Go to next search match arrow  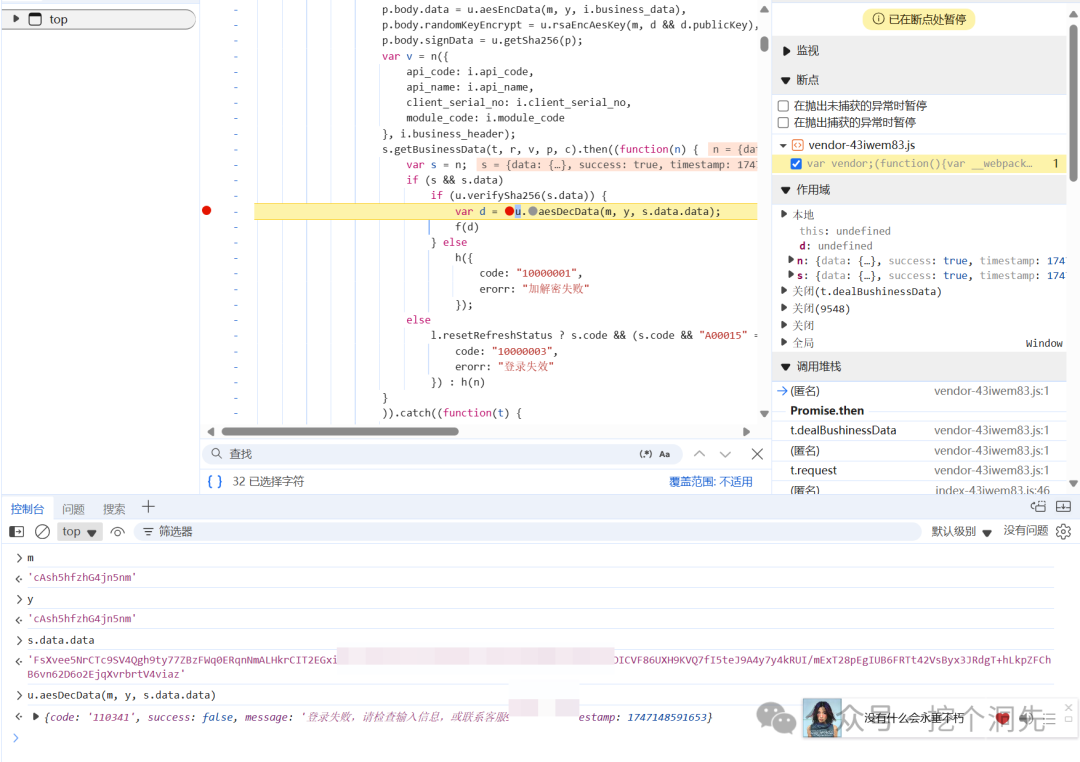coord(725,454)
